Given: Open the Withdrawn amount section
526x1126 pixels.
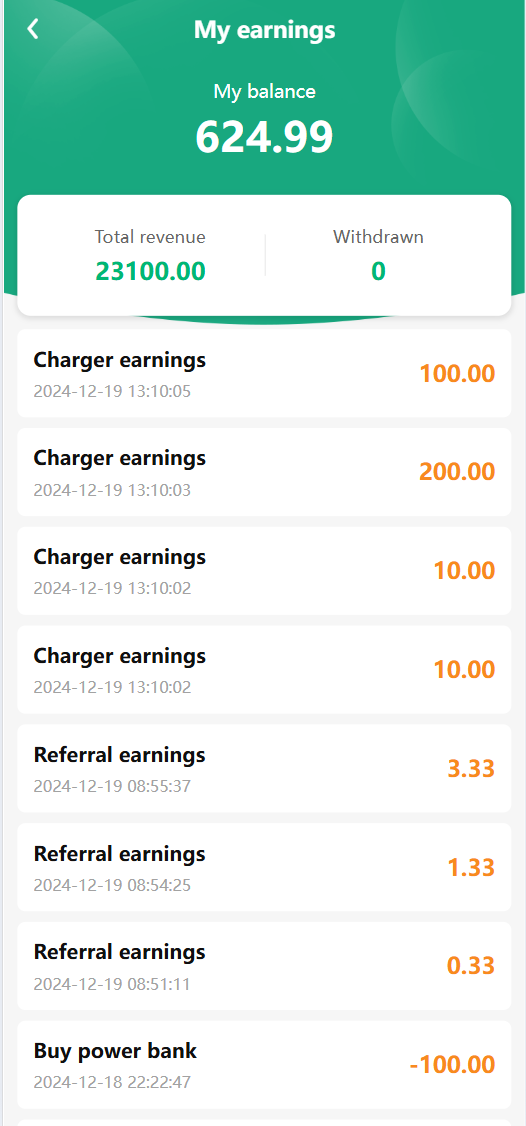Looking at the screenshot, I should 378,255.
